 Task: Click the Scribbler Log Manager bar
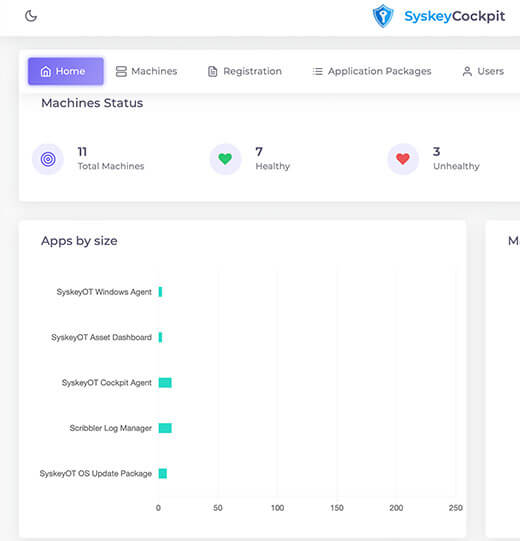coord(165,428)
